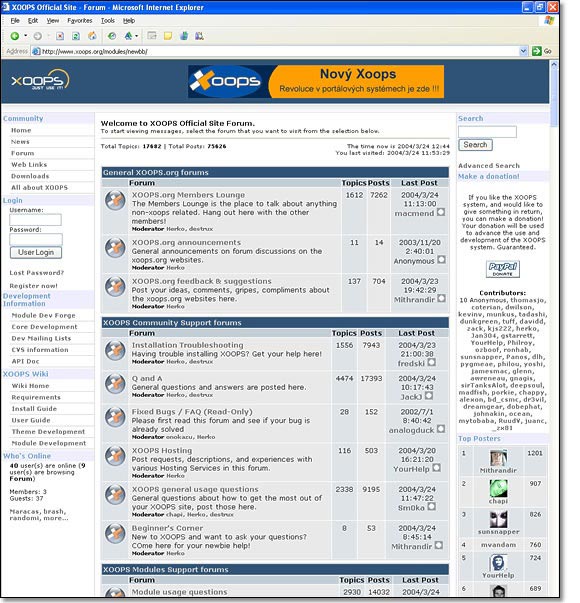Click the 'Total Posts: 75626' text
This screenshot has height=603, width=580.
[197, 146]
